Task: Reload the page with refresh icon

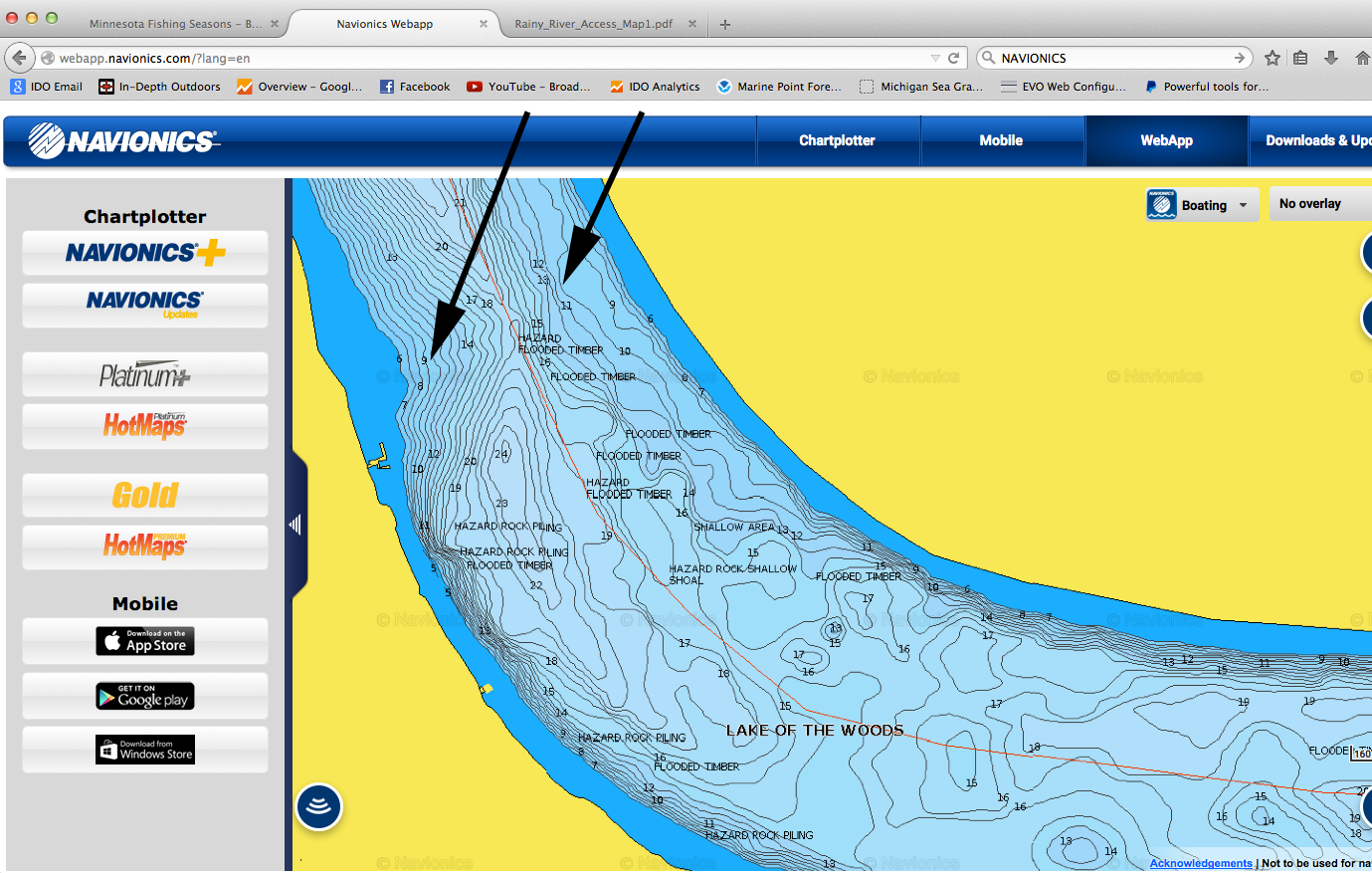Action: 953,58
